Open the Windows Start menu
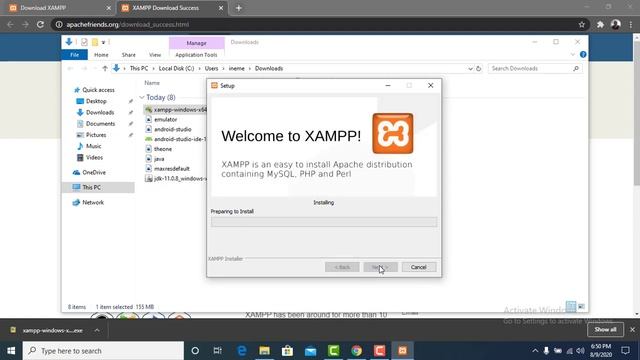The width and height of the screenshot is (640, 360). click(x=11, y=351)
